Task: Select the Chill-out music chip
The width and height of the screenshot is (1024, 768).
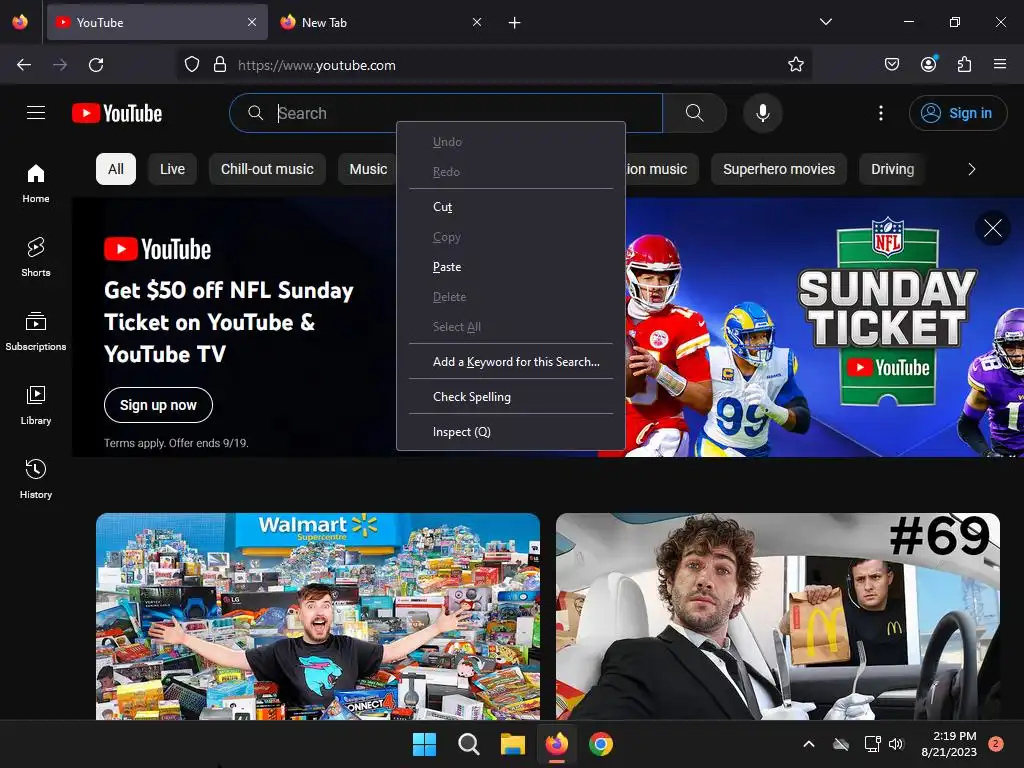Action: coord(267,169)
